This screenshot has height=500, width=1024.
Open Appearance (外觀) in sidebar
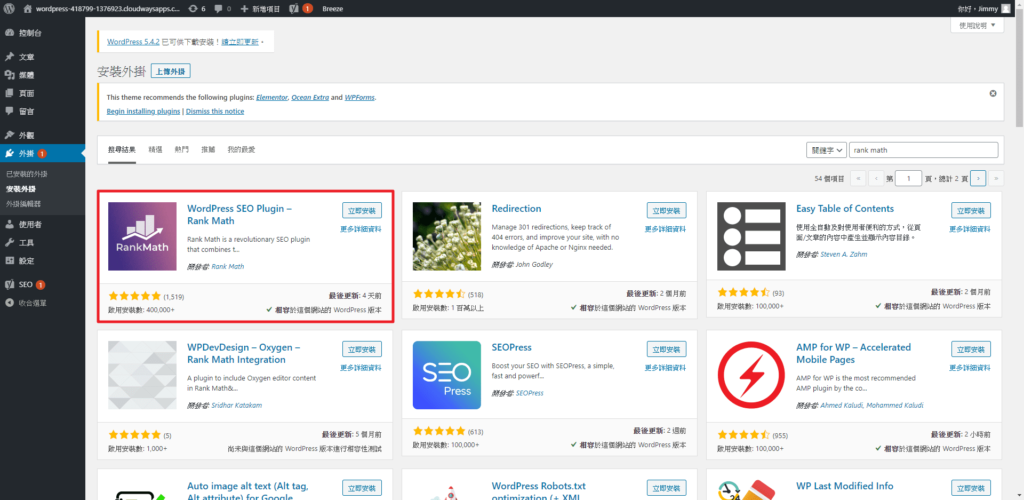(x=42, y=135)
